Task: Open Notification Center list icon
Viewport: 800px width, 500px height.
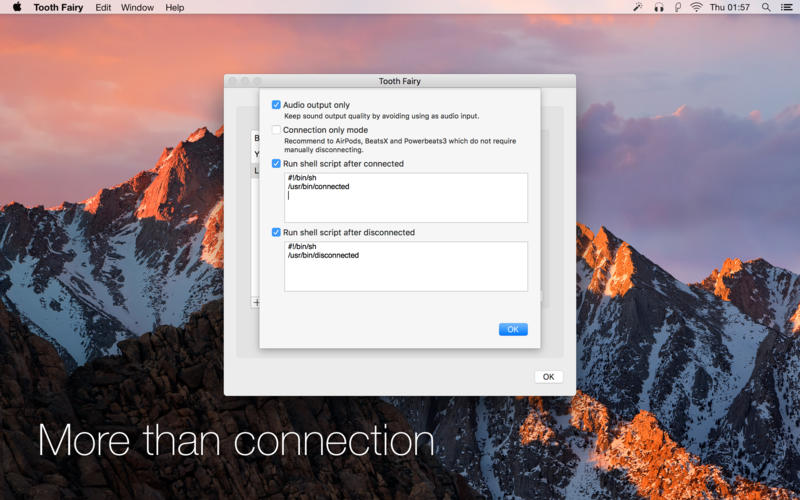Action: coord(787,7)
